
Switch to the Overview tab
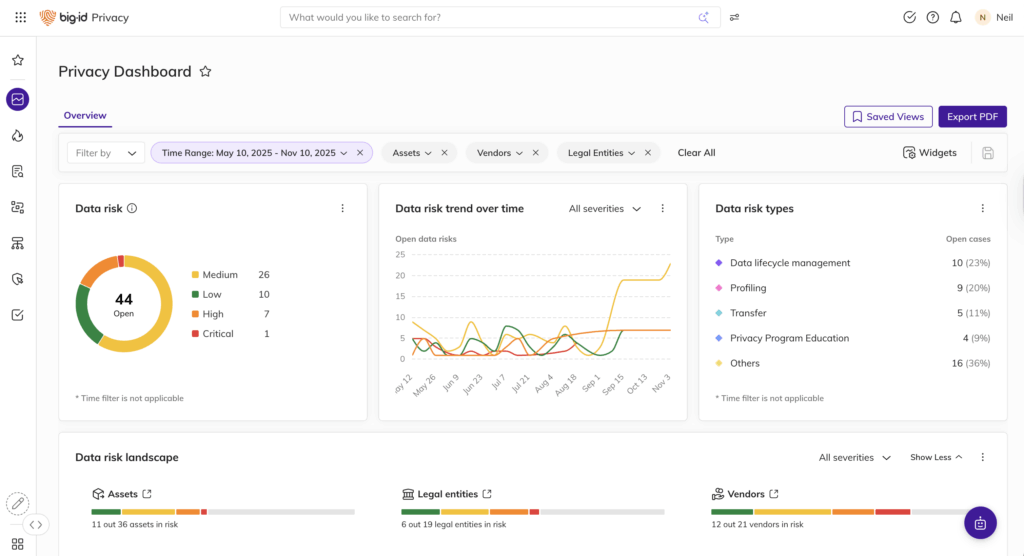pyautogui.click(x=85, y=116)
